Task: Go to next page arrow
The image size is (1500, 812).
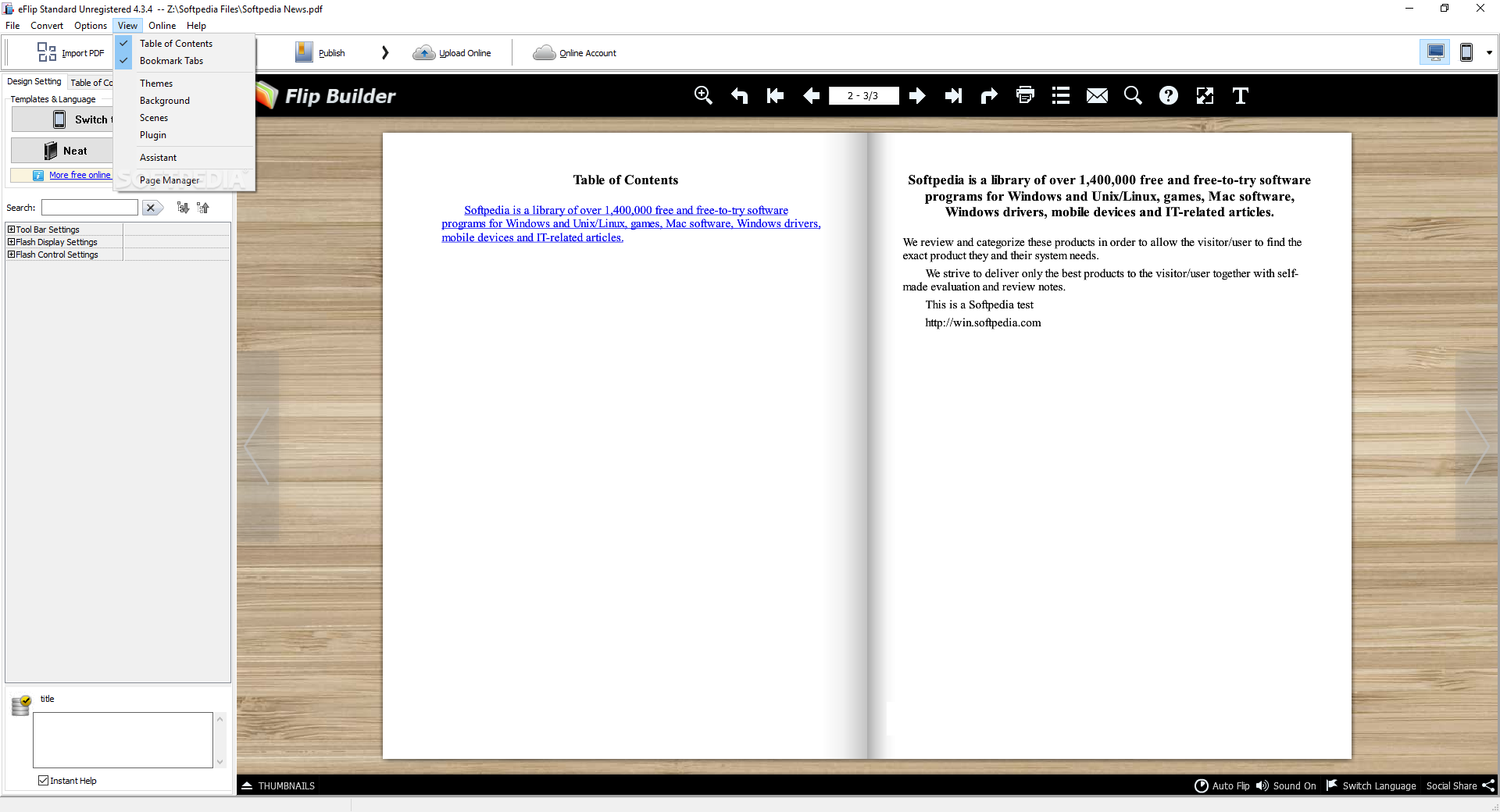Action: (917, 95)
